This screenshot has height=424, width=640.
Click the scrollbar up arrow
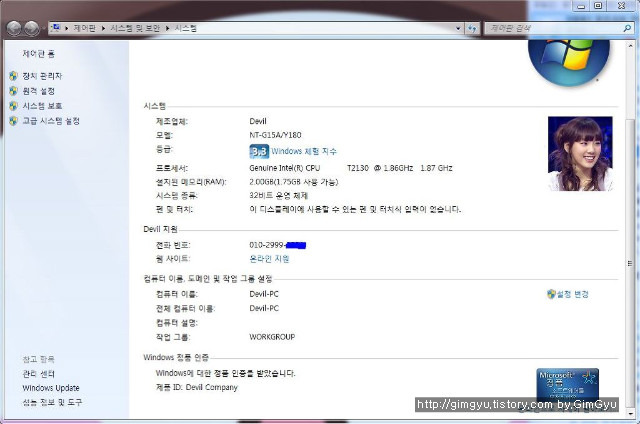(630, 45)
